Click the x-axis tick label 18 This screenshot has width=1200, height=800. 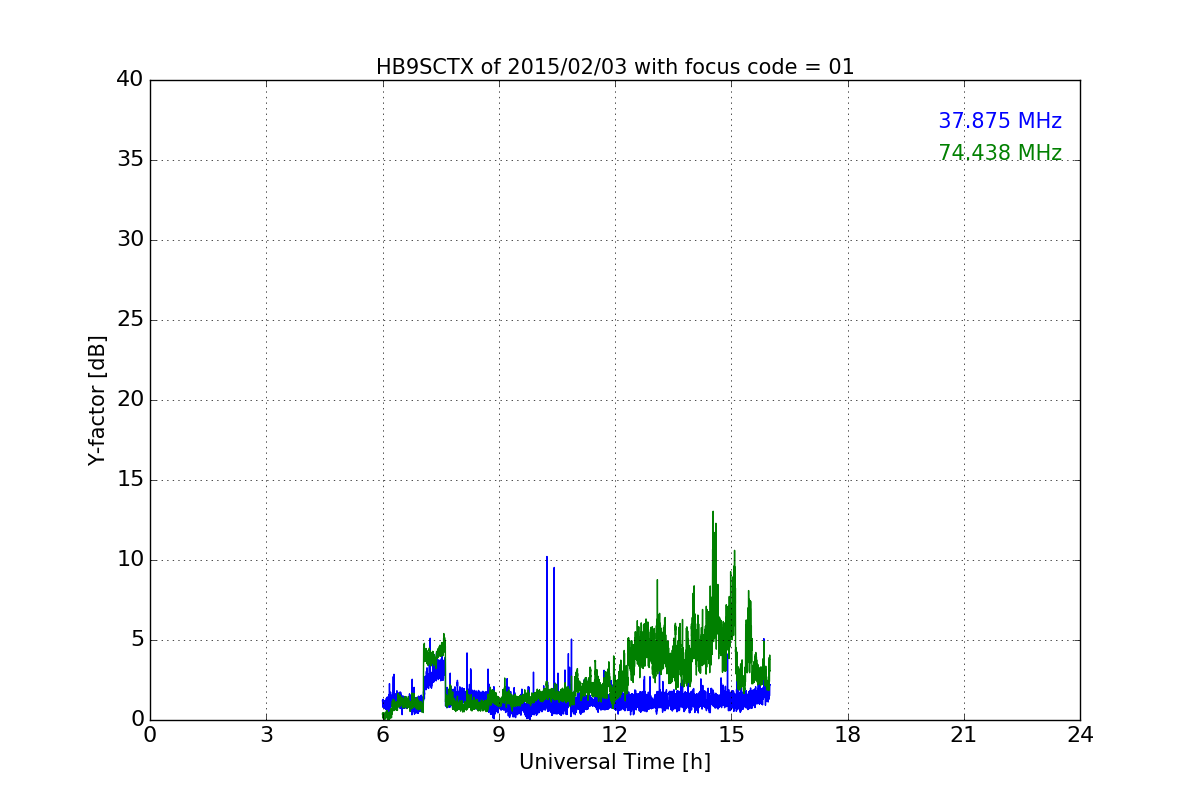point(848,735)
